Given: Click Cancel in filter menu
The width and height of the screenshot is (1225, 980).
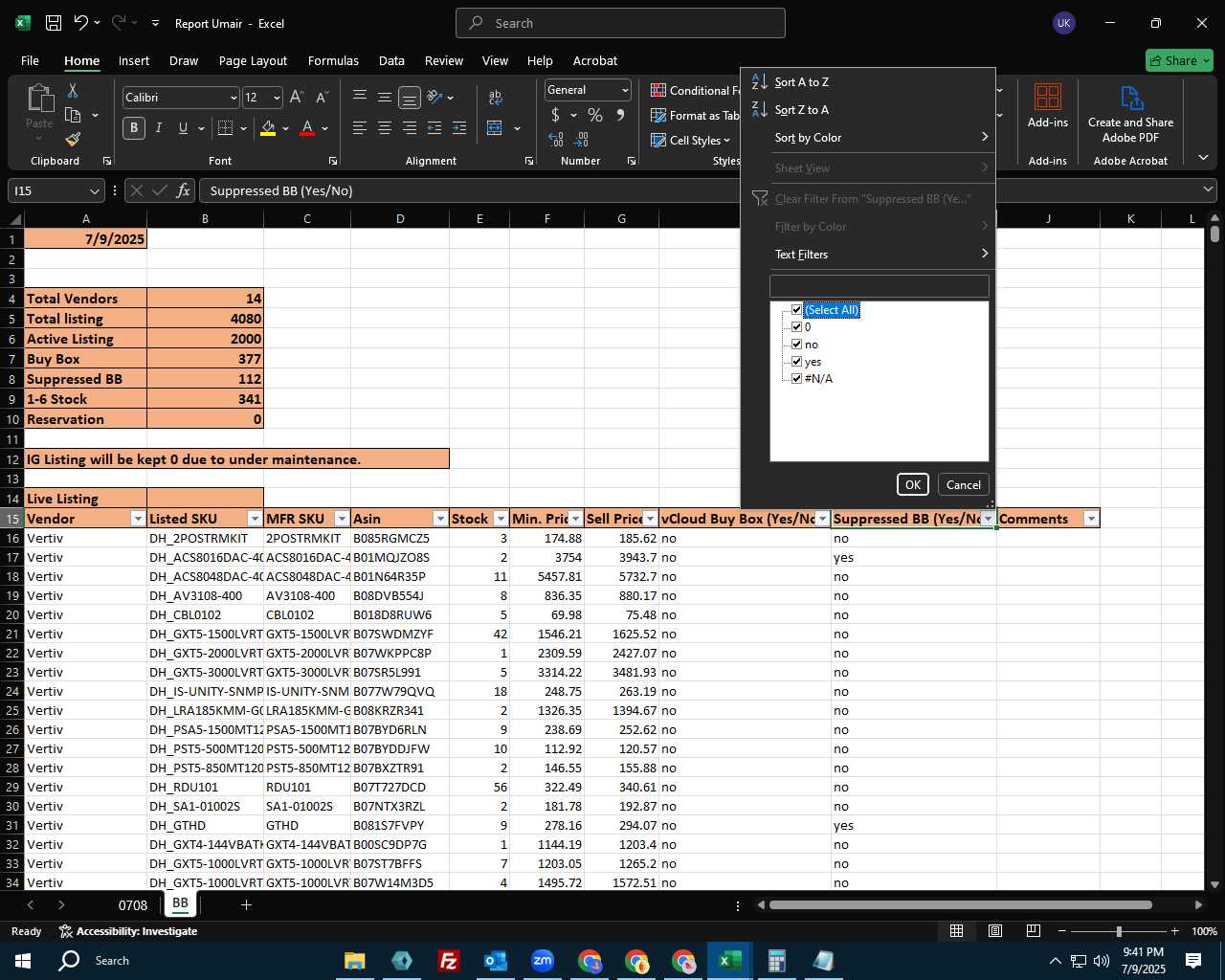Looking at the screenshot, I should click(964, 484).
